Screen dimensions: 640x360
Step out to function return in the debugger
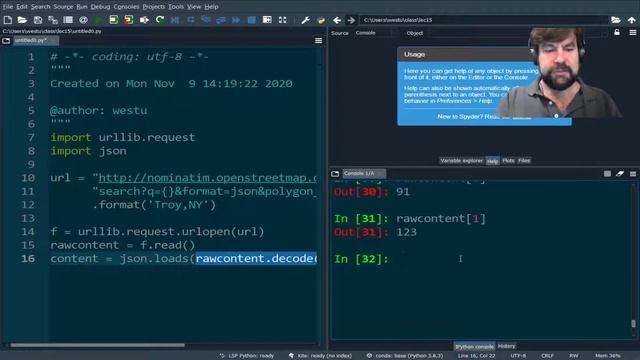[221, 20]
